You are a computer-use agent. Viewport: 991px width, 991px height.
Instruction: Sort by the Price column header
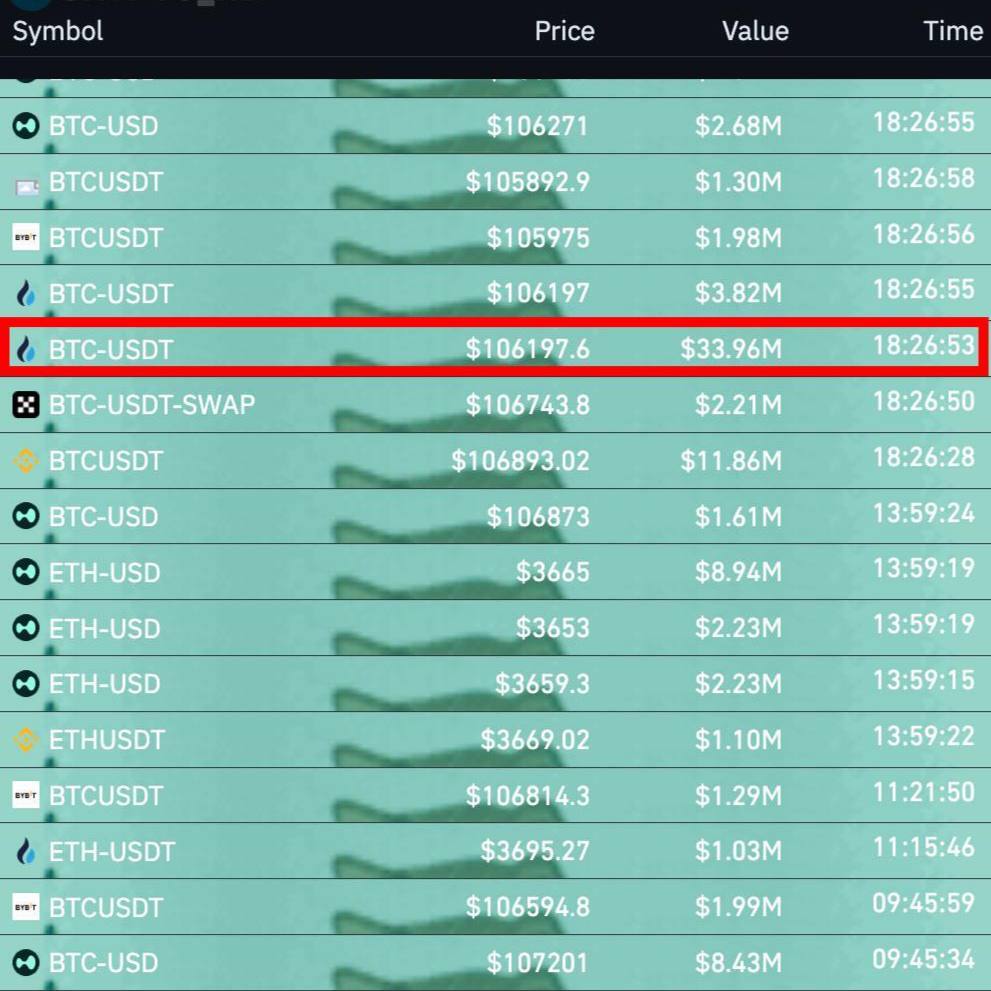pyautogui.click(x=564, y=31)
